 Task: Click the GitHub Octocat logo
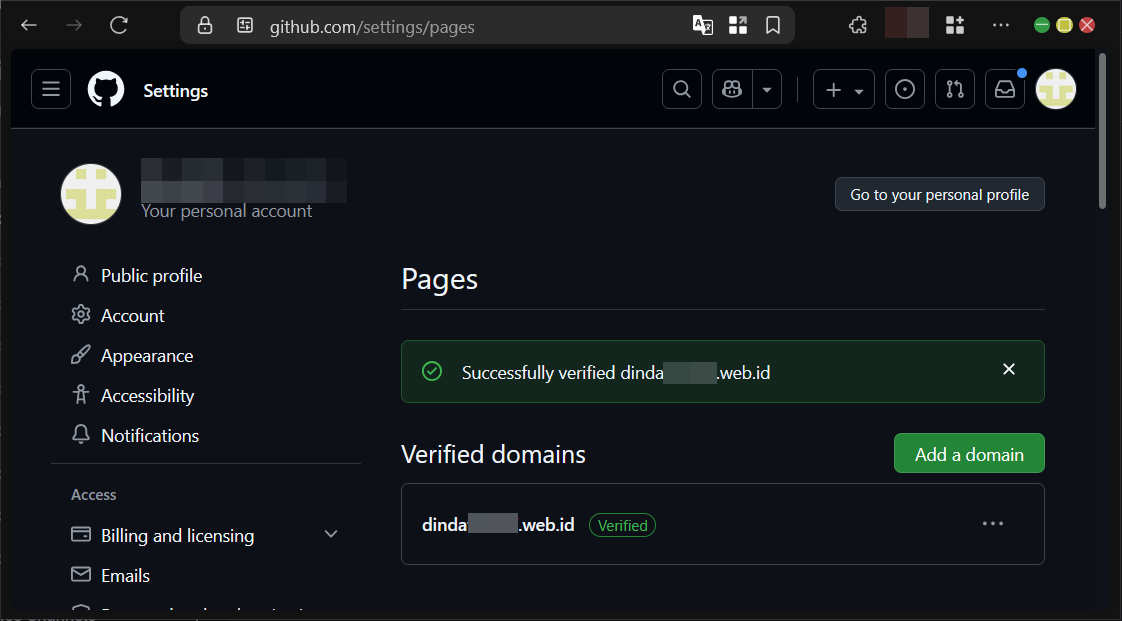[105, 89]
